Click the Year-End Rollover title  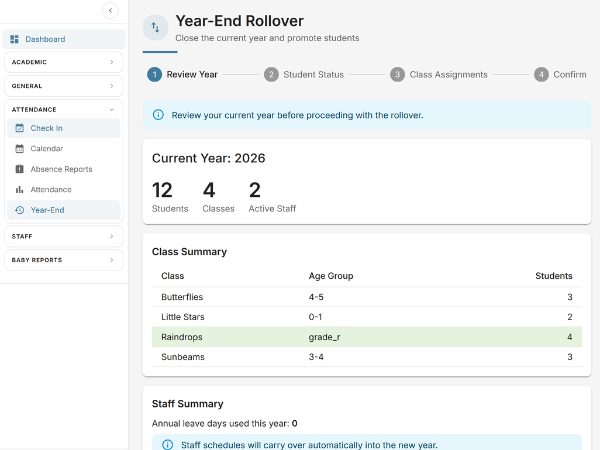pos(240,21)
